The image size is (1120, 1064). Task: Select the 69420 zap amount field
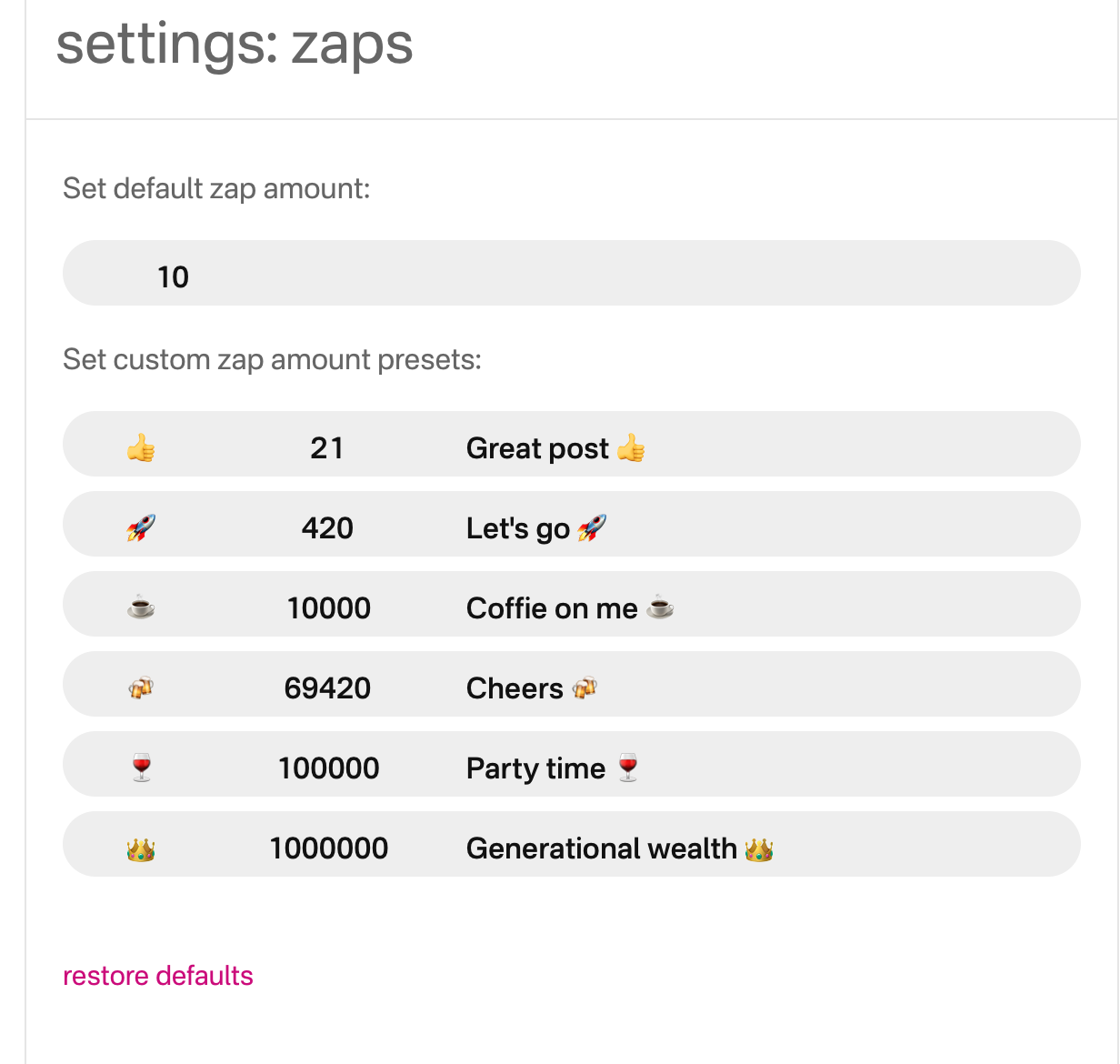(x=327, y=688)
